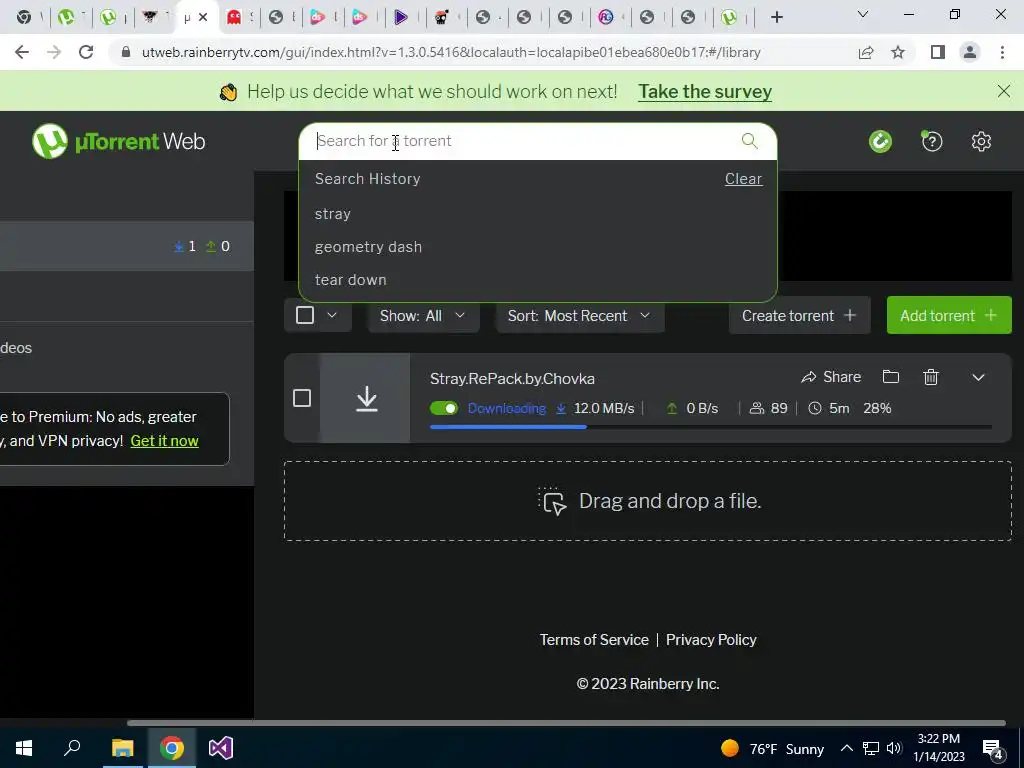1024x768 pixels.
Task: Select 'stray' from search history
Action: coord(332,214)
